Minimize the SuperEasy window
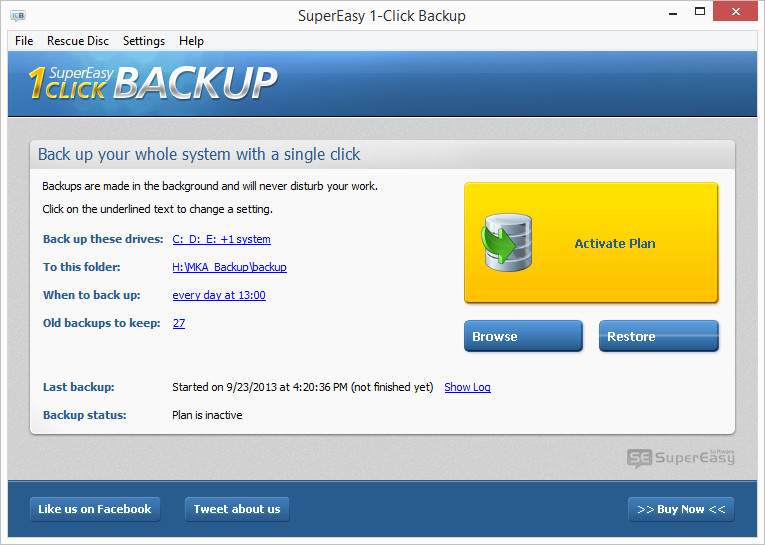Viewport: 765px width, 545px height. point(673,13)
